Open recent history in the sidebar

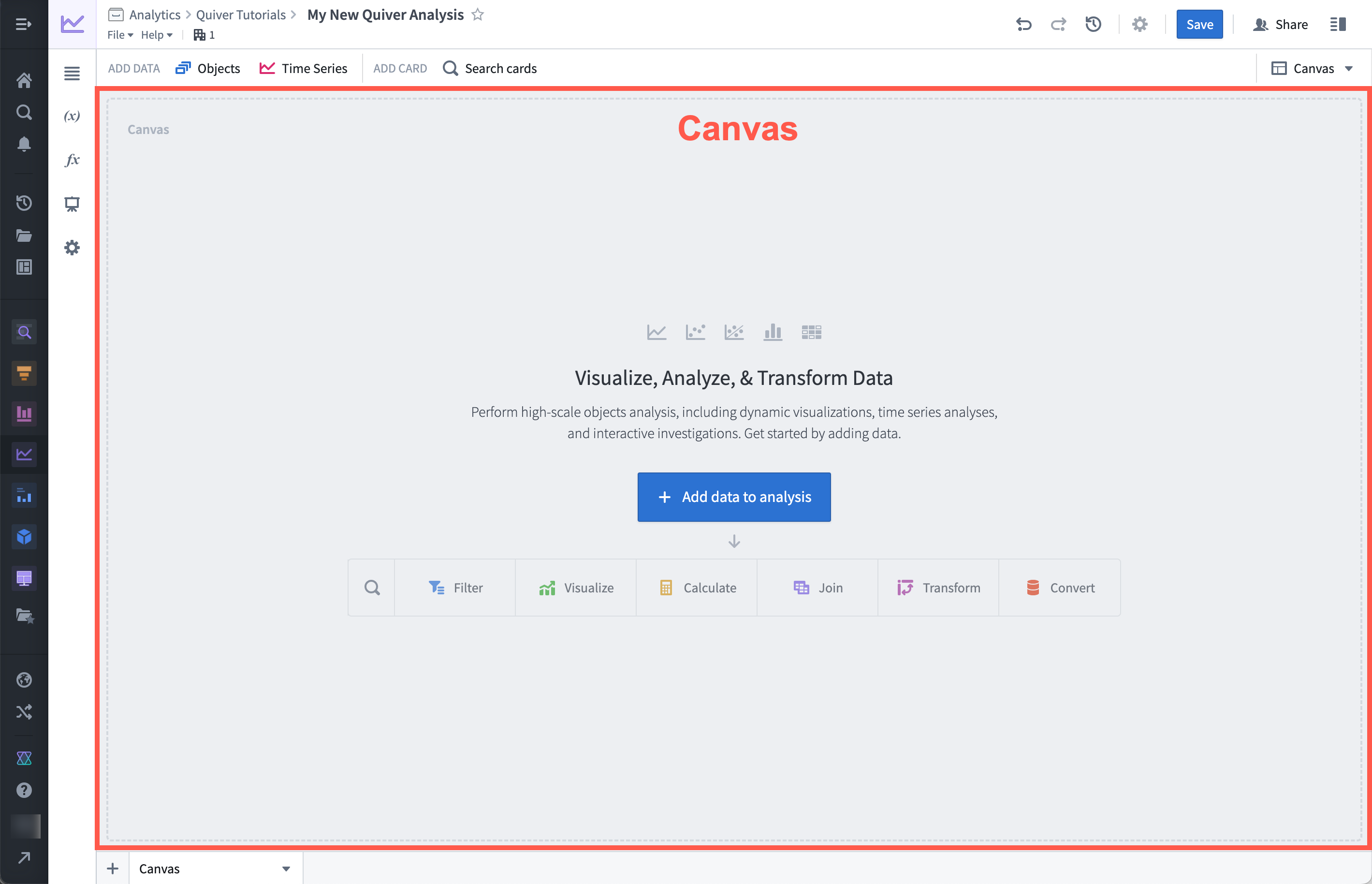[24, 203]
